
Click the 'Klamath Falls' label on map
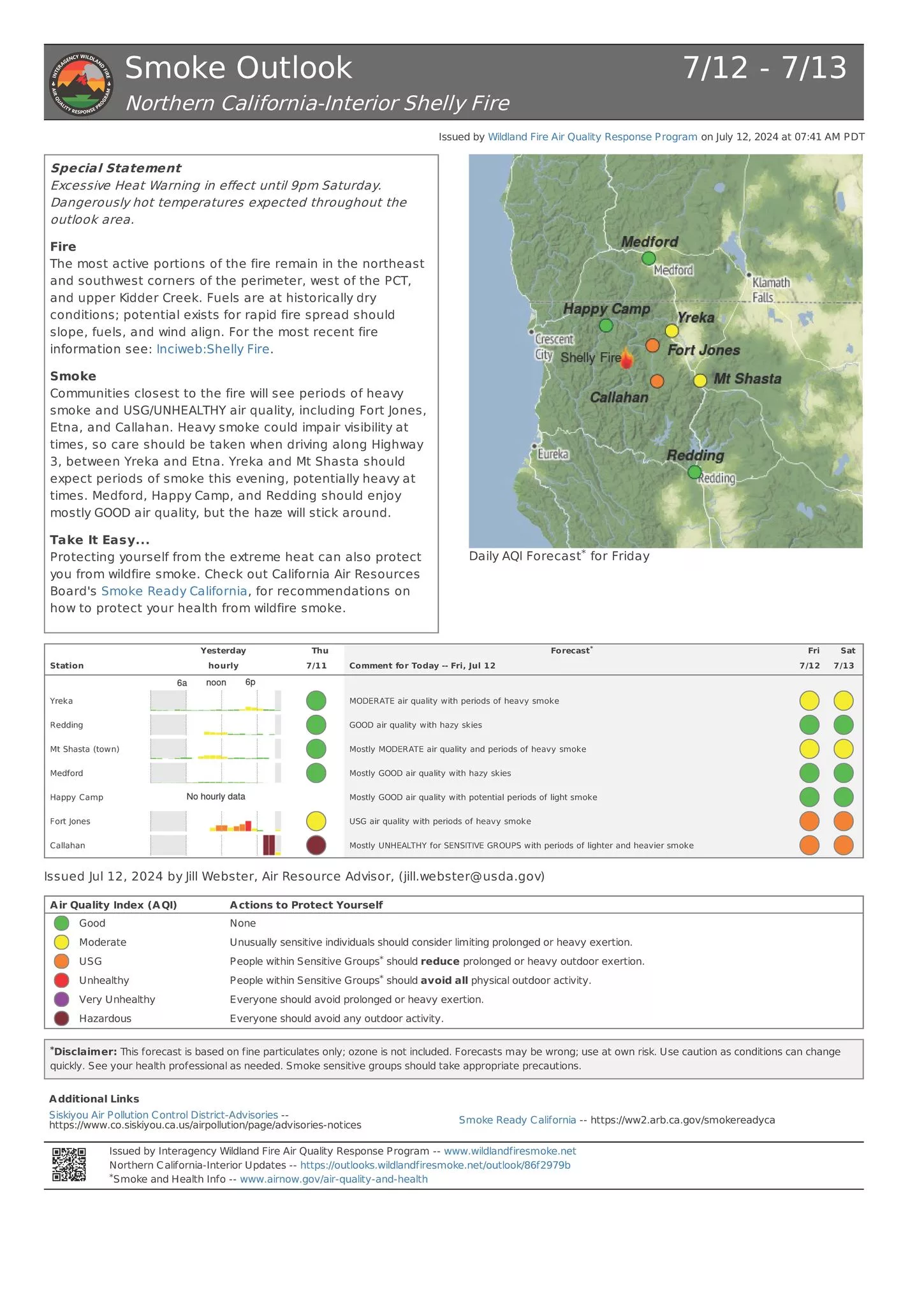771,290
